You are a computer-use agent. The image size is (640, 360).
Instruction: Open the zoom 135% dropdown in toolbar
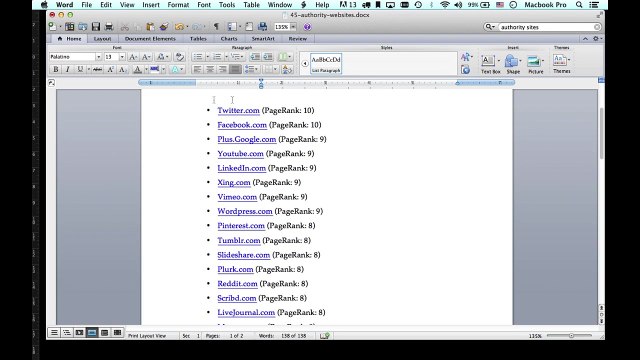tap(293, 27)
